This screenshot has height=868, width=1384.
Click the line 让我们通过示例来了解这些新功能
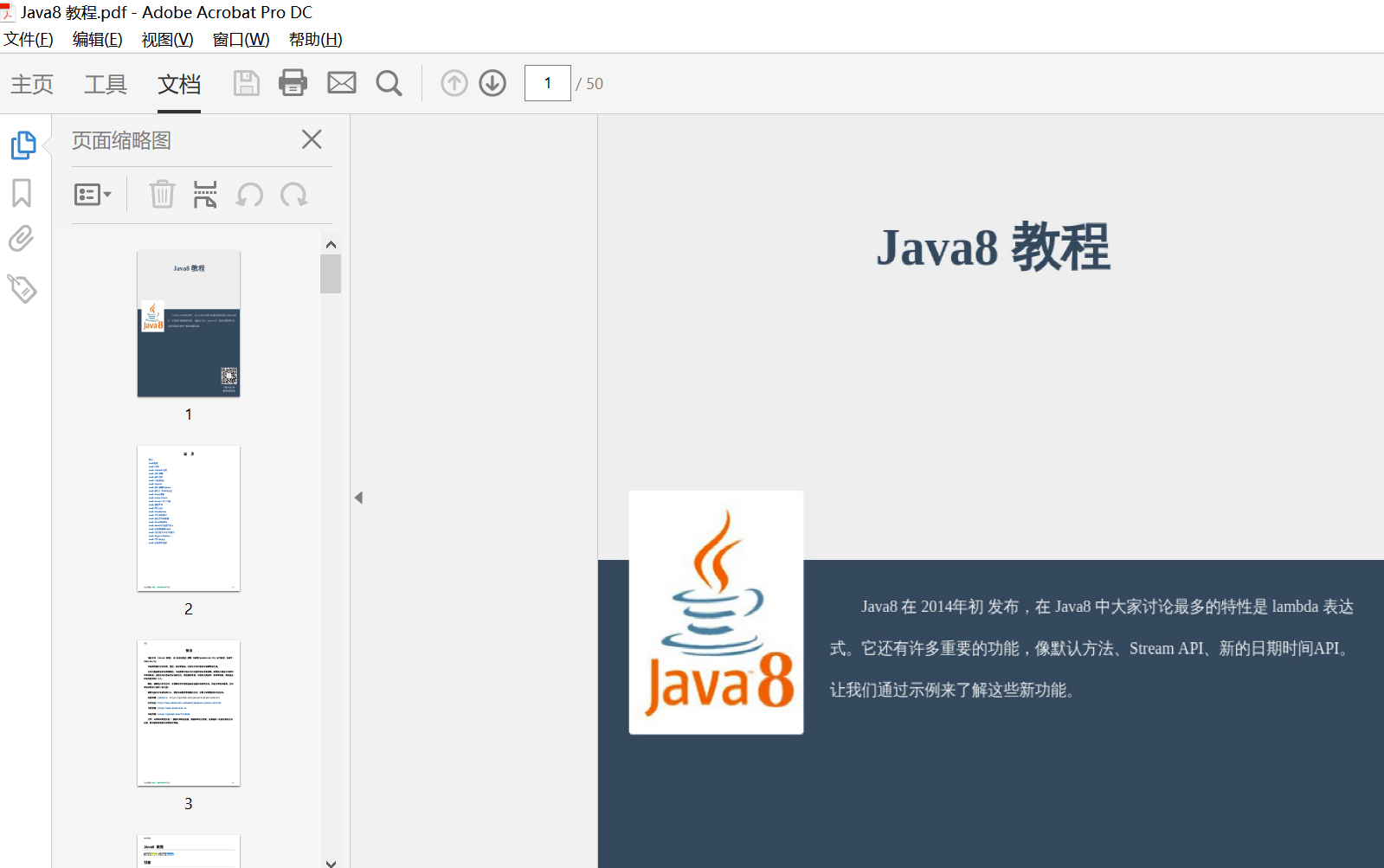(x=953, y=690)
